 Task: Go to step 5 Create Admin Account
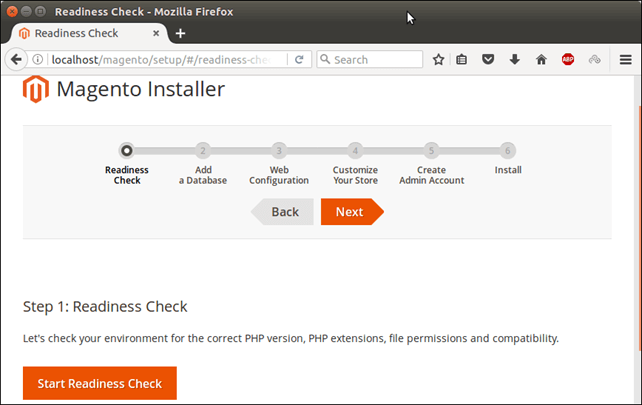(431, 151)
